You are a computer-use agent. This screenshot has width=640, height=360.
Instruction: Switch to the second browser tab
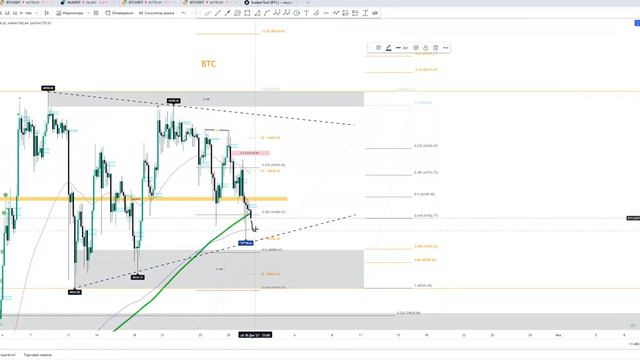click(x=89, y=2)
